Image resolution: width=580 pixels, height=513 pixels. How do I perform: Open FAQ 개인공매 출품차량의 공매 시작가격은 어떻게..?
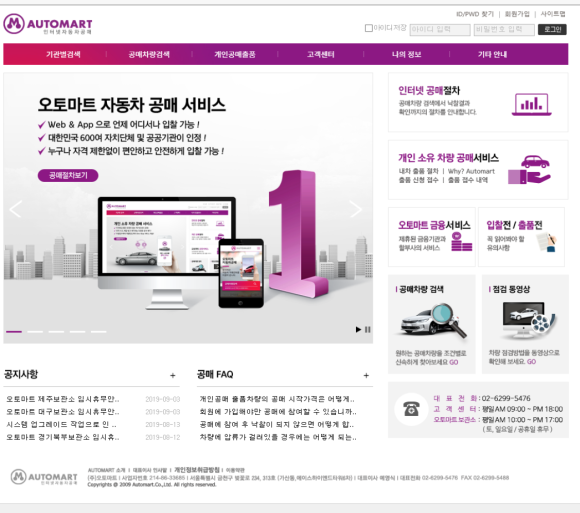pos(277,399)
